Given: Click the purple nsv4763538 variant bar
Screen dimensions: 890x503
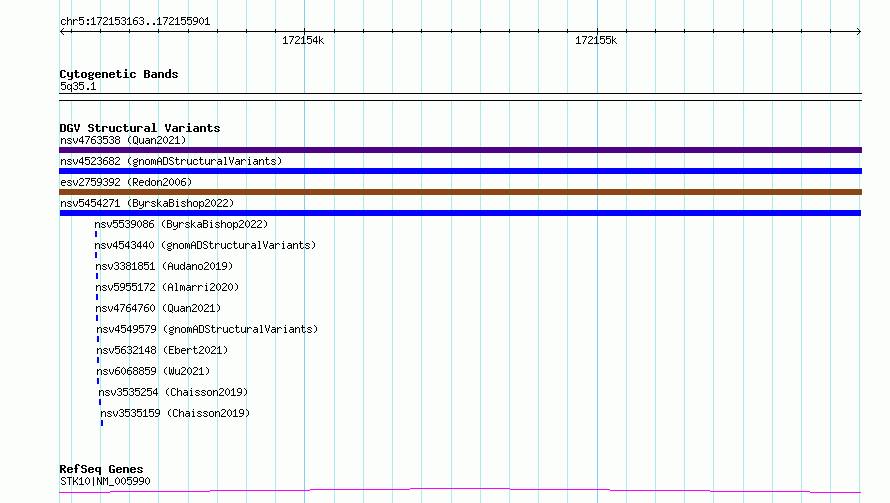Looking at the screenshot, I should pyautogui.click(x=460, y=150).
